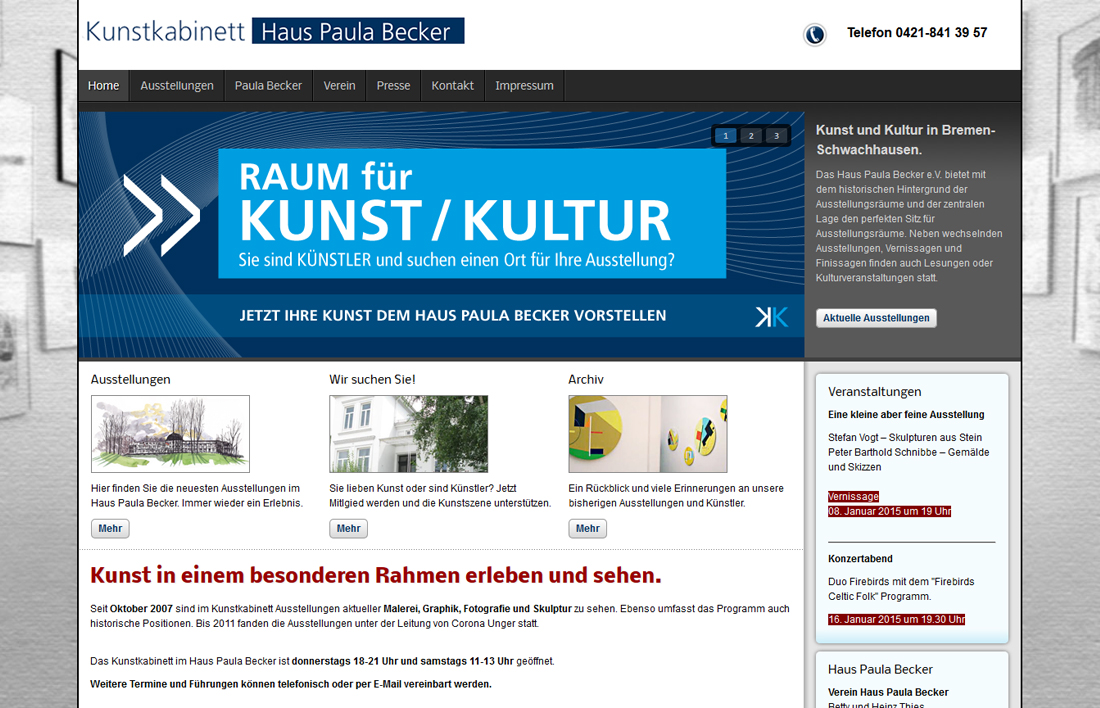Open the Paula Becker menu item
Image resolution: width=1100 pixels, height=708 pixels.
[x=268, y=86]
